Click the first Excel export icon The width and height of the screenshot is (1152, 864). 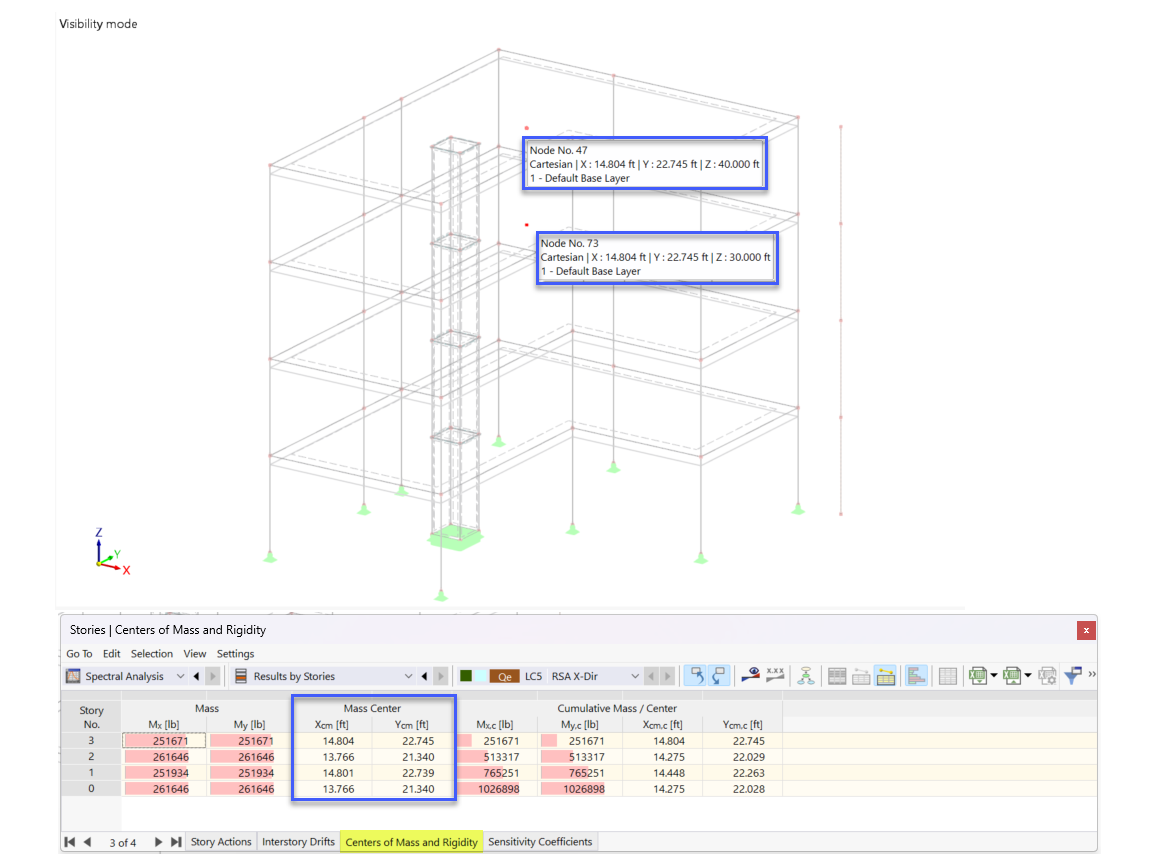[x=977, y=675]
